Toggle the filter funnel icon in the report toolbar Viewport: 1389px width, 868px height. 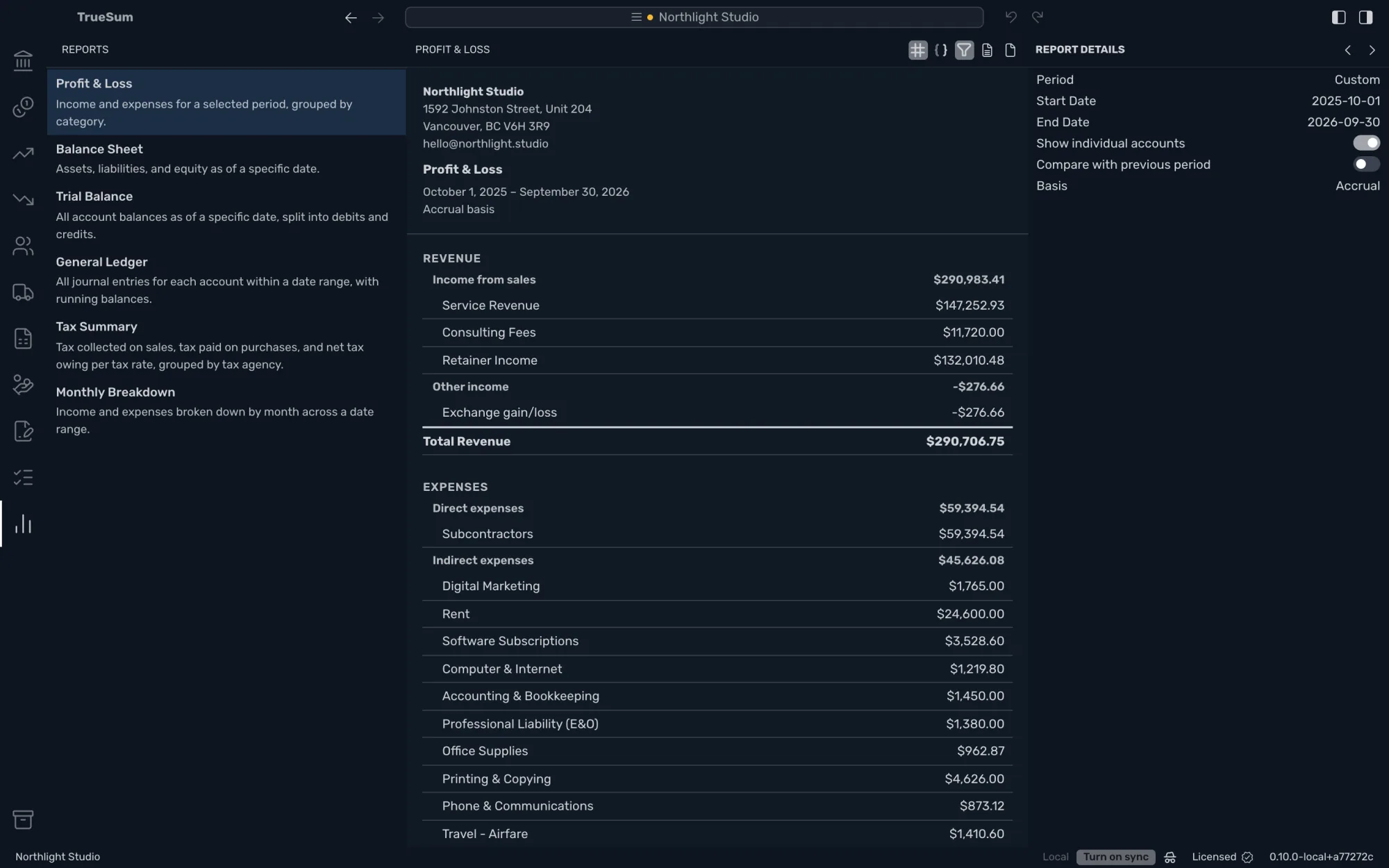[x=964, y=50]
